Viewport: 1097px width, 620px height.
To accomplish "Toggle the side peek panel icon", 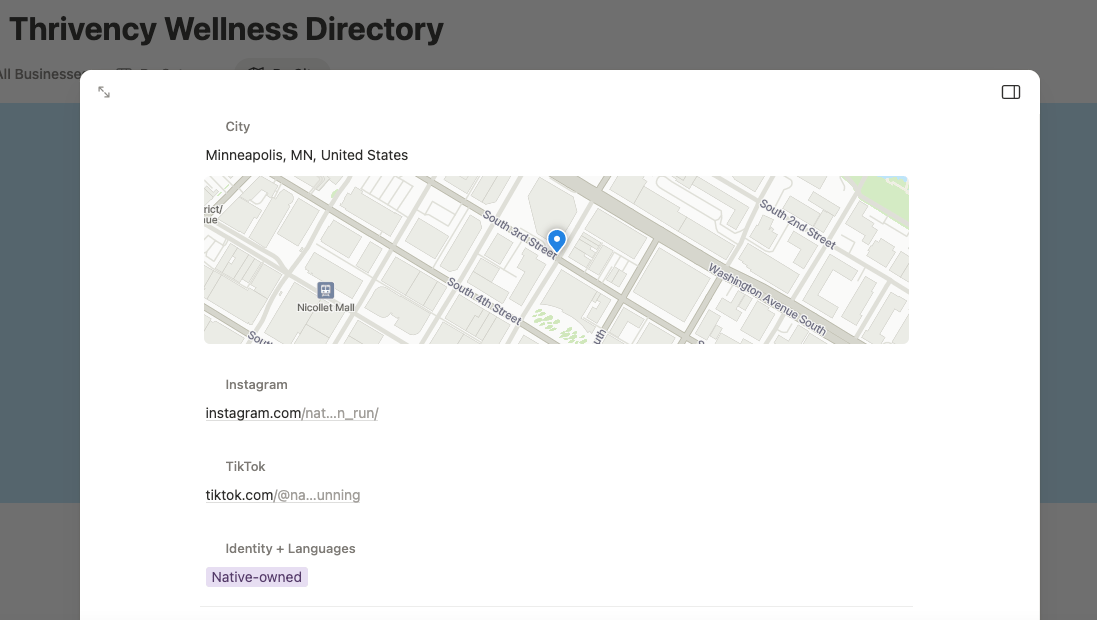I will [x=1011, y=92].
